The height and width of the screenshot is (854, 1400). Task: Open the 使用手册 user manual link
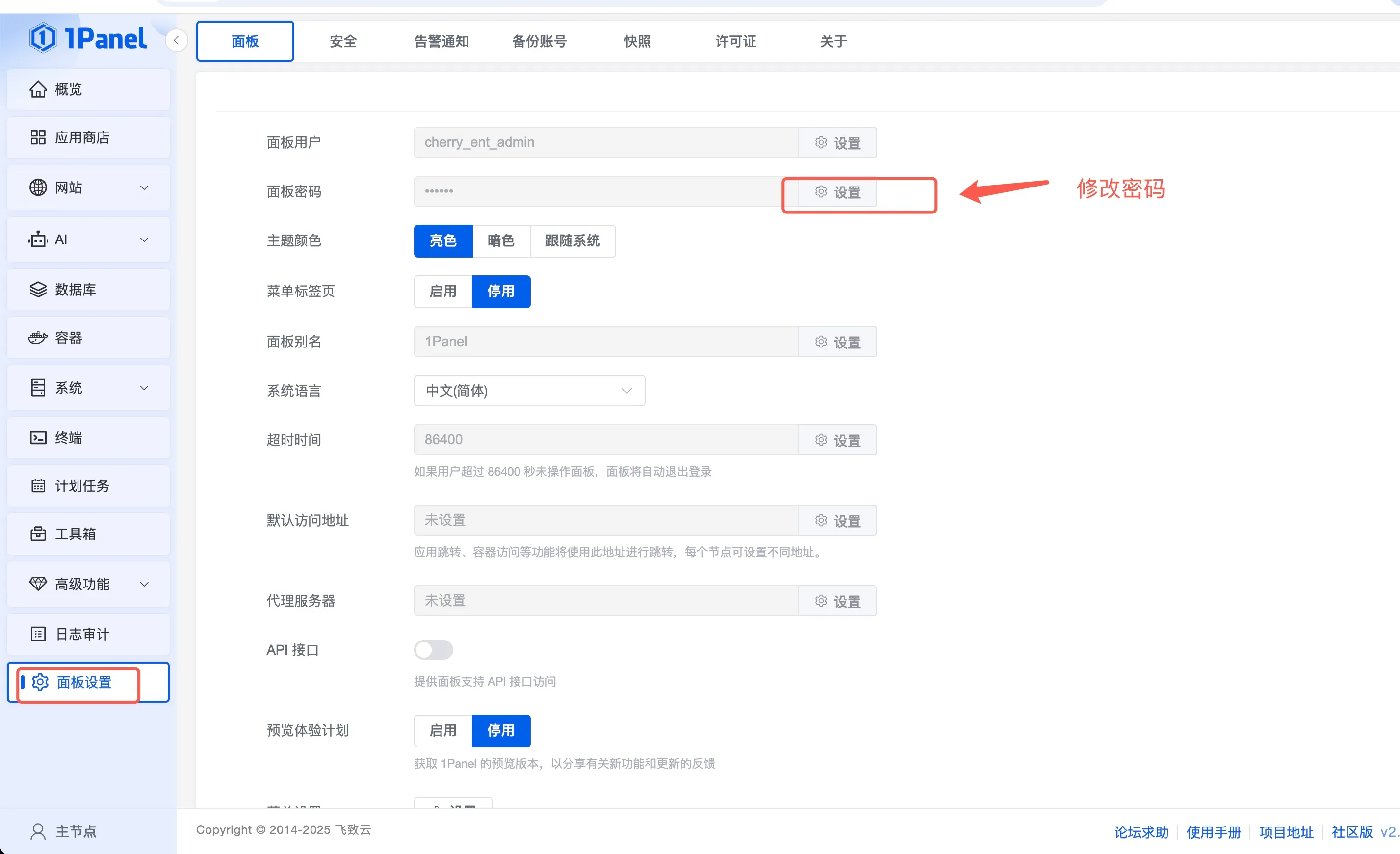1214,832
